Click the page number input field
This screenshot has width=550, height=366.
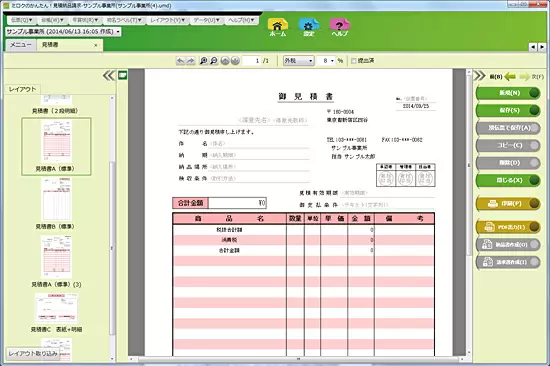251,61
